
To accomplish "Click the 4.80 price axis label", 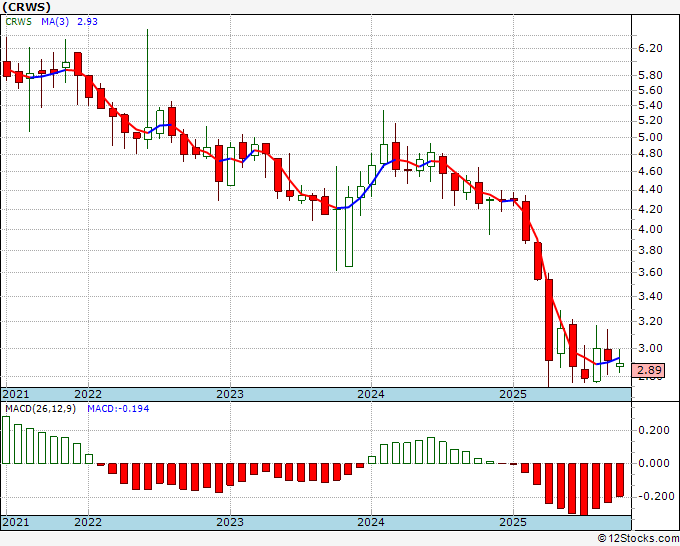I will coord(651,154).
